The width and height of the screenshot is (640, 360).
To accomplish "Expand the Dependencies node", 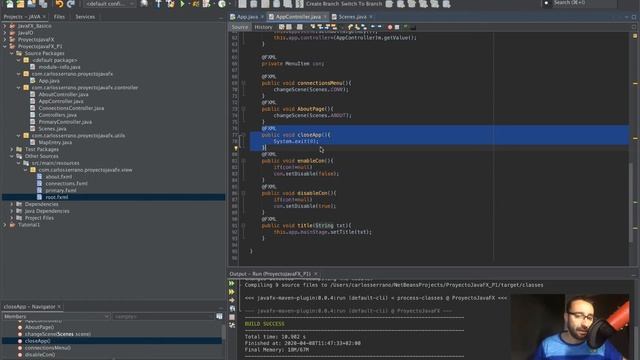I will 12,204.
